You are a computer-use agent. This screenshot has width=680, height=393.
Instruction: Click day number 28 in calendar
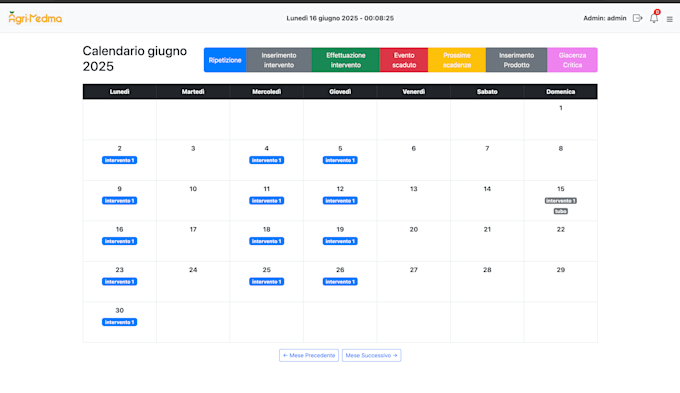(x=487, y=270)
